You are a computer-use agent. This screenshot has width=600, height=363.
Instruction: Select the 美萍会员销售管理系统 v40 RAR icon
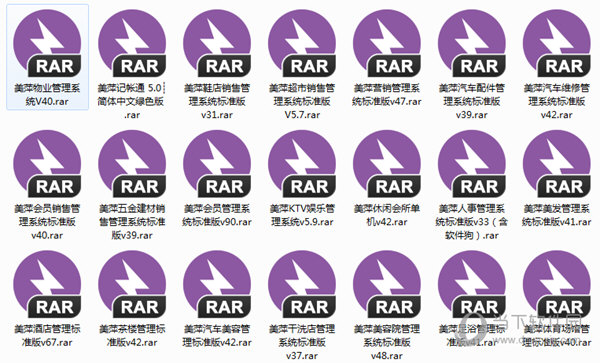point(47,164)
